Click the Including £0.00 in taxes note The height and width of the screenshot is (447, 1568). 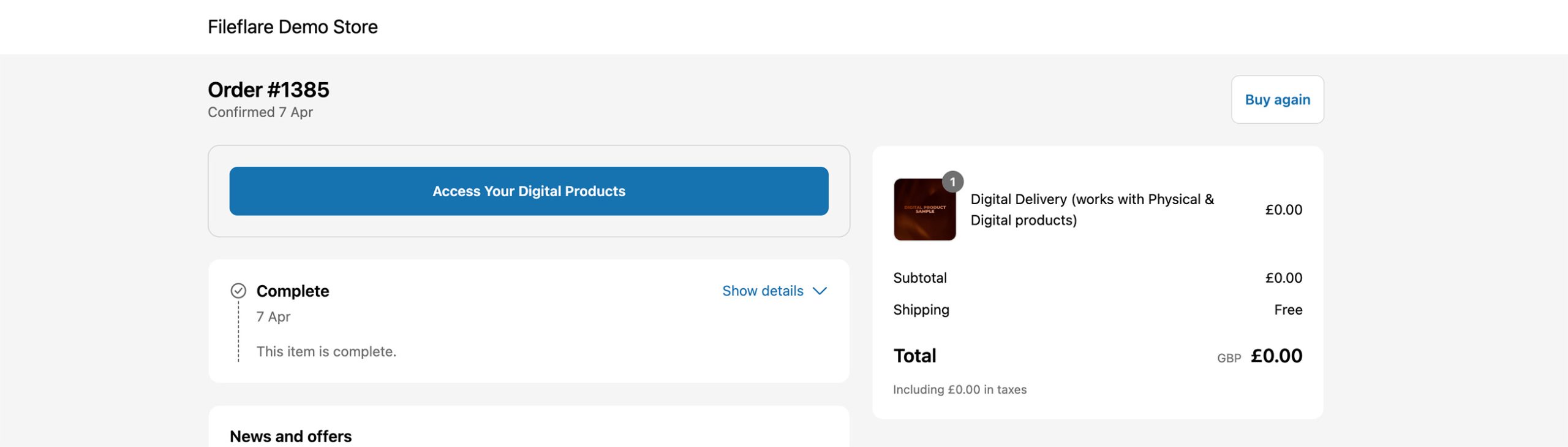tap(959, 389)
